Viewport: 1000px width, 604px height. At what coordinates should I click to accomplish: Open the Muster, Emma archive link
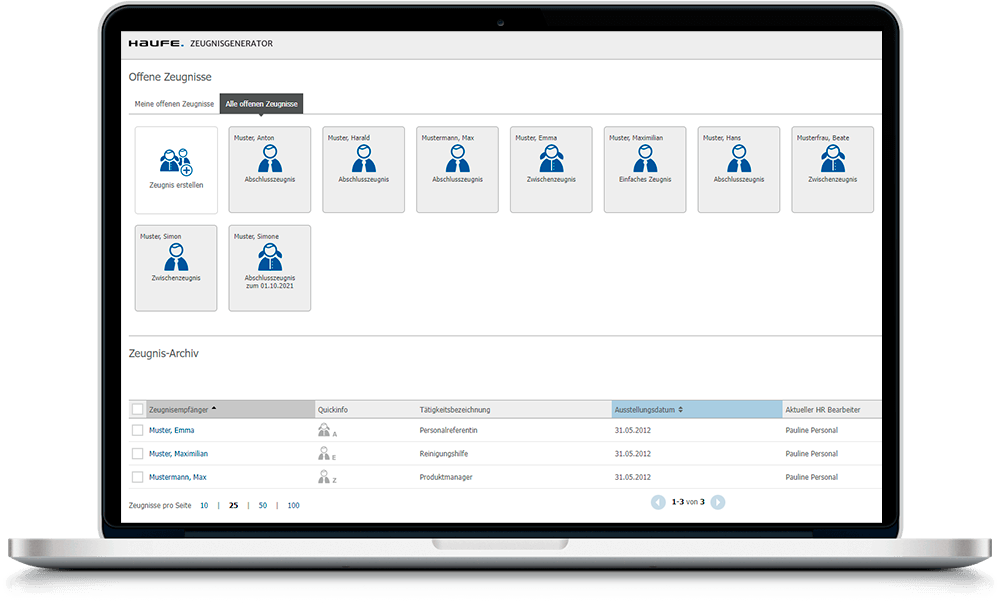(x=172, y=431)
